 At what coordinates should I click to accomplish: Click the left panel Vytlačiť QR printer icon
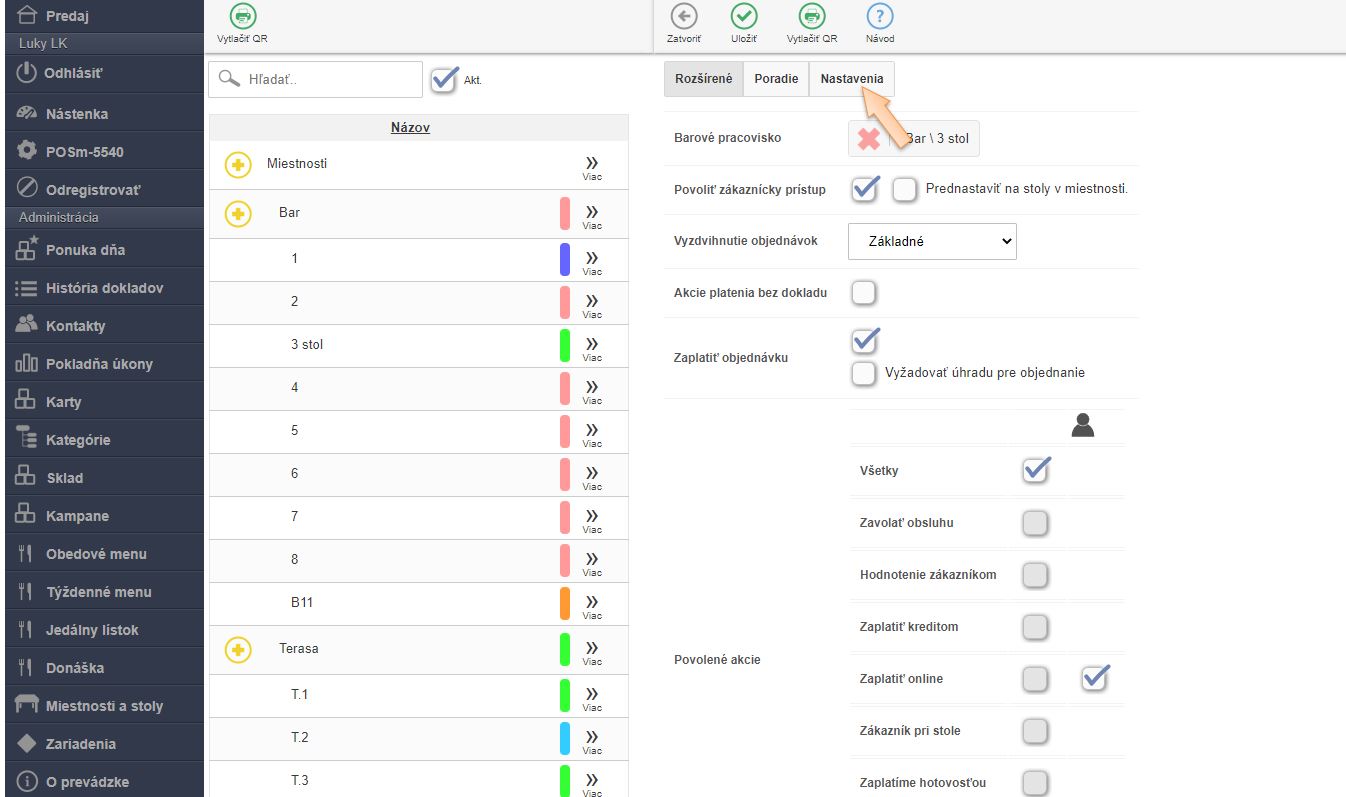[x=242, y=17]
